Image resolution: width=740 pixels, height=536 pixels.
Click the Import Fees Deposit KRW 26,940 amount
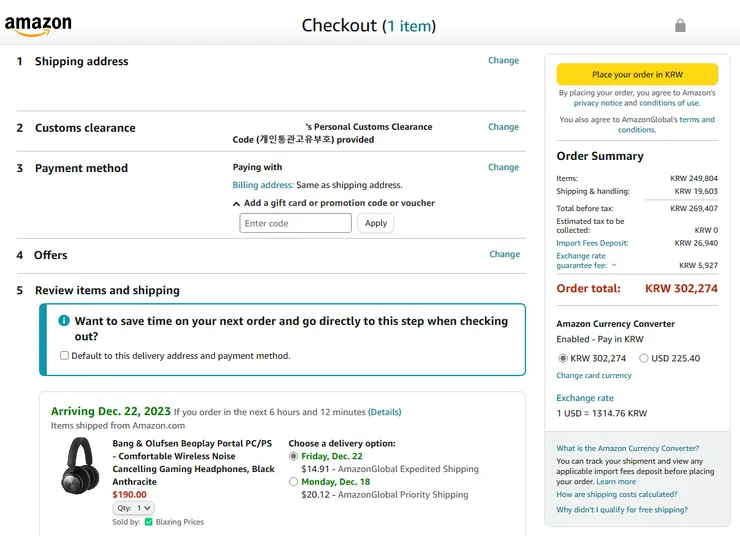click(696, 243)
